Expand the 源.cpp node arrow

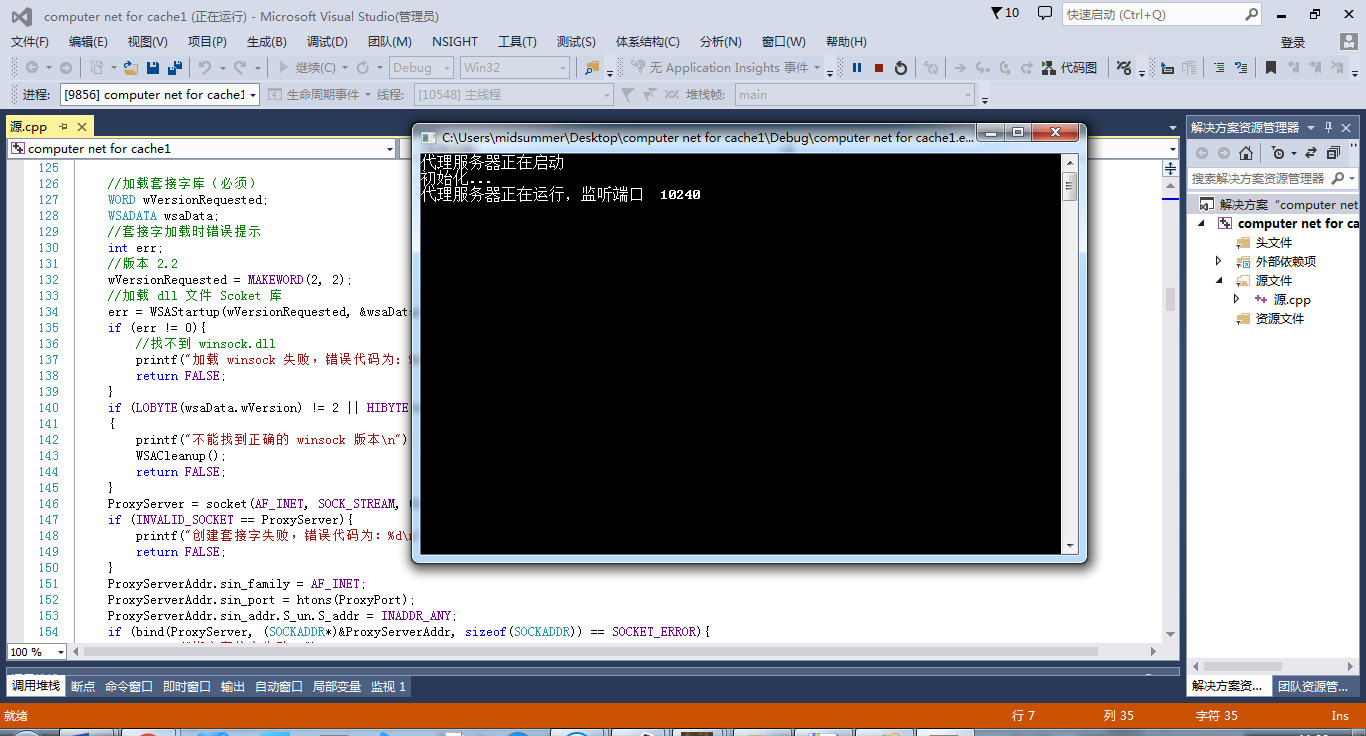click(1236, 299)
